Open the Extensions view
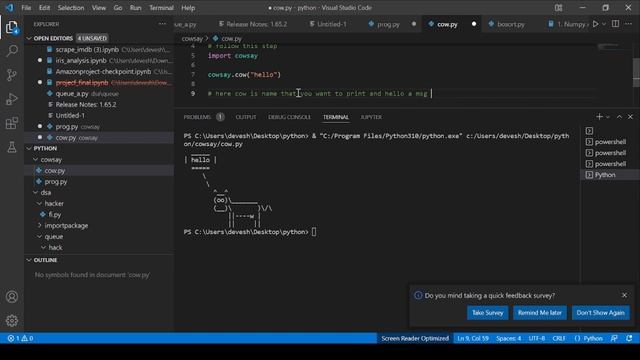This screenshot has height=360, width=640. tap(12, 123)
